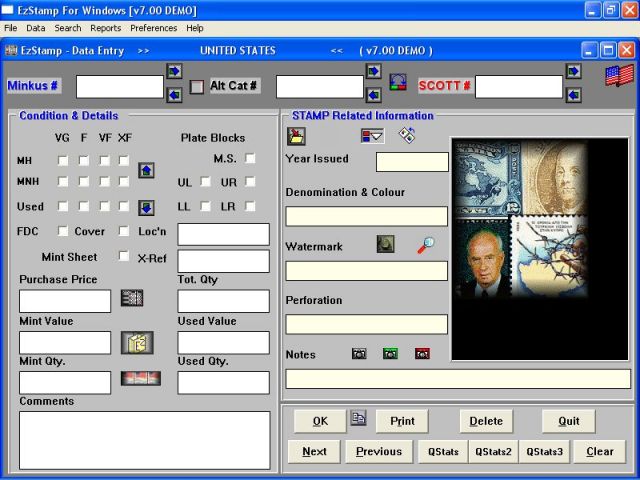Click the green camera icon beside Notes
Image resolution: width=640 pixels, height=480 pixels.
[x=390, y=354]
